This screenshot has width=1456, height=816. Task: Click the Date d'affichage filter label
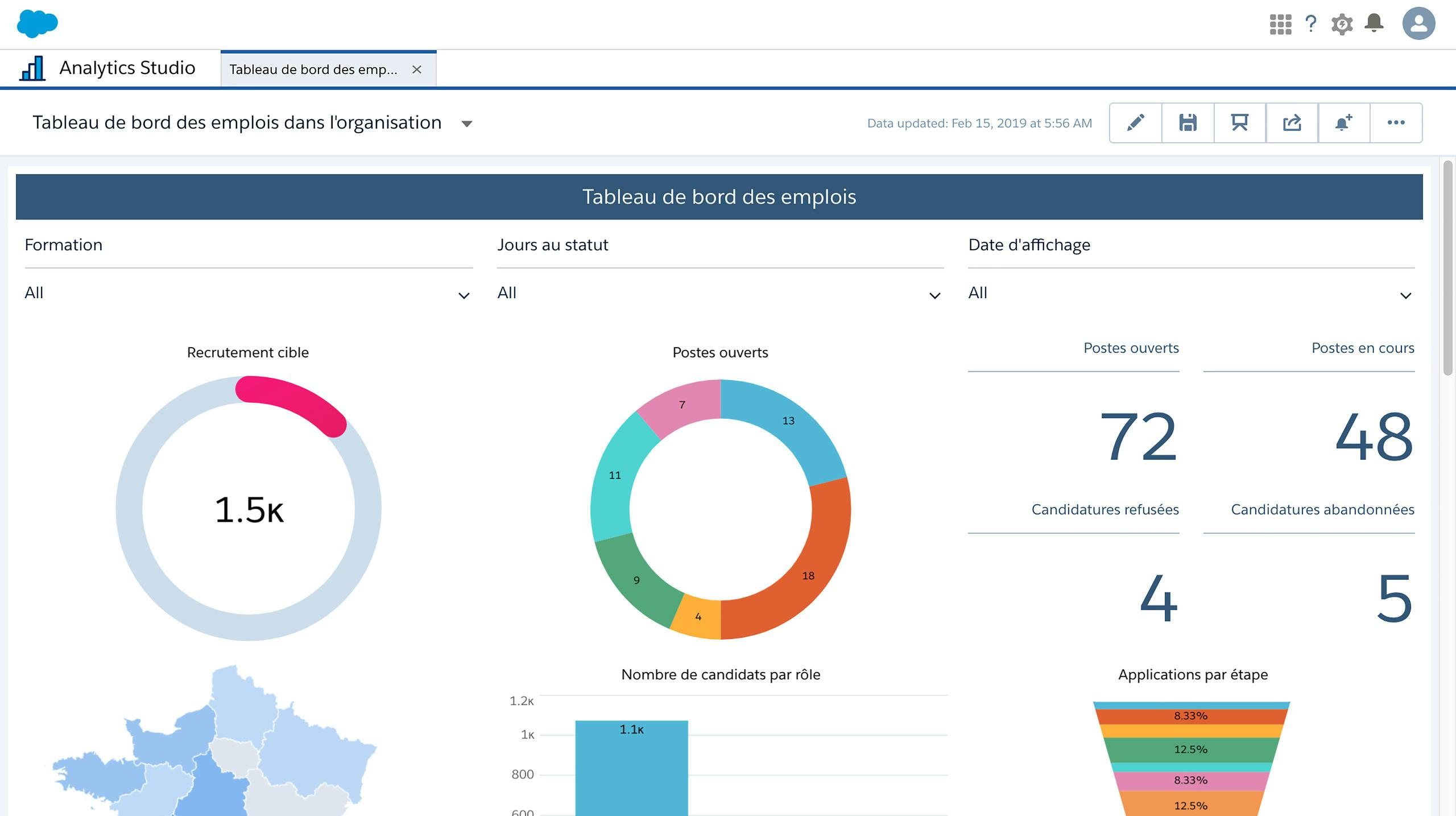[x=1029, y=245]
